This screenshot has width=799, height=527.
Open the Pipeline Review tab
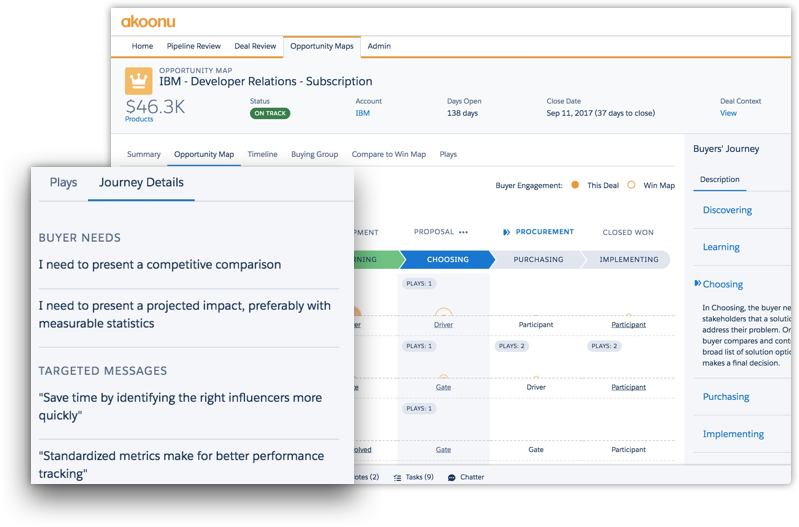point(194,46)
